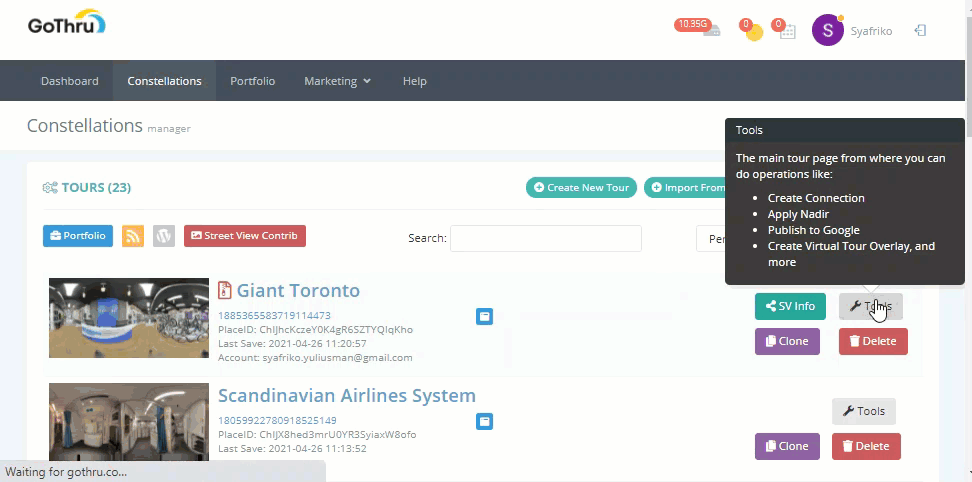
Task: Click the blue archive icon in Giant Toronto row
Action: click(x=484, y=317)
